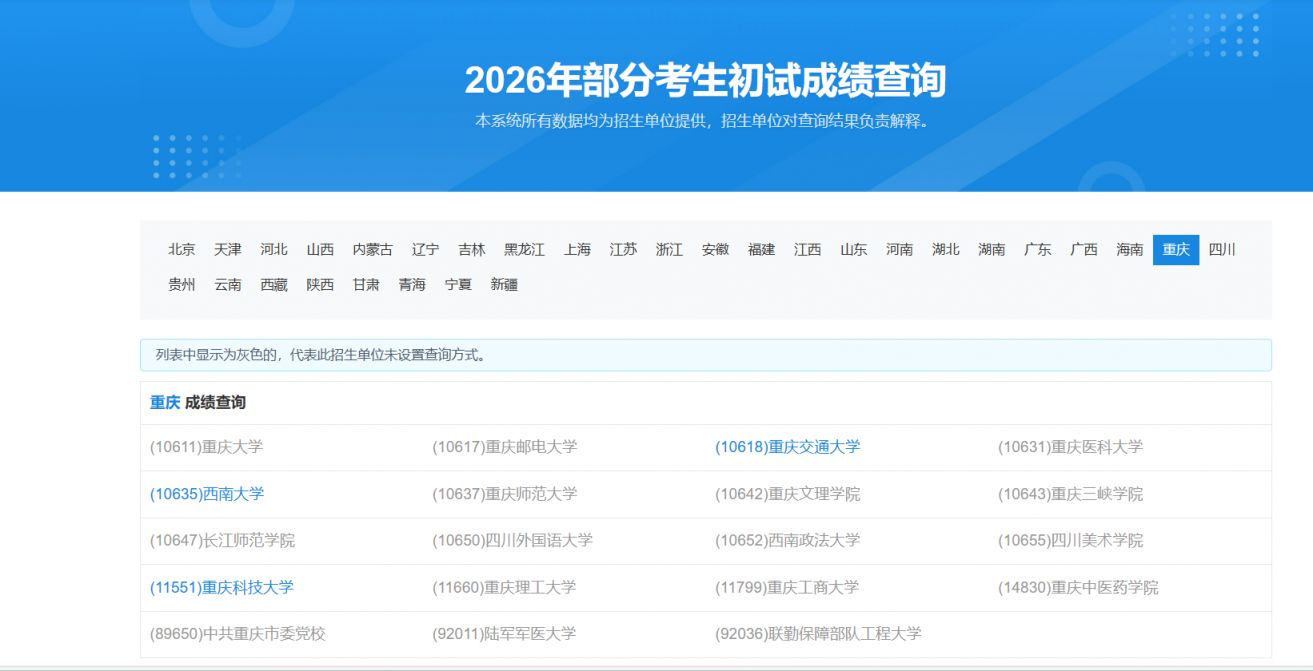The width and height of the screenshot is (1313, 671).
Task: Click the grayed (10655)四川美术学院 entry
Action: pyautogui.click(x=1070, y=540)
